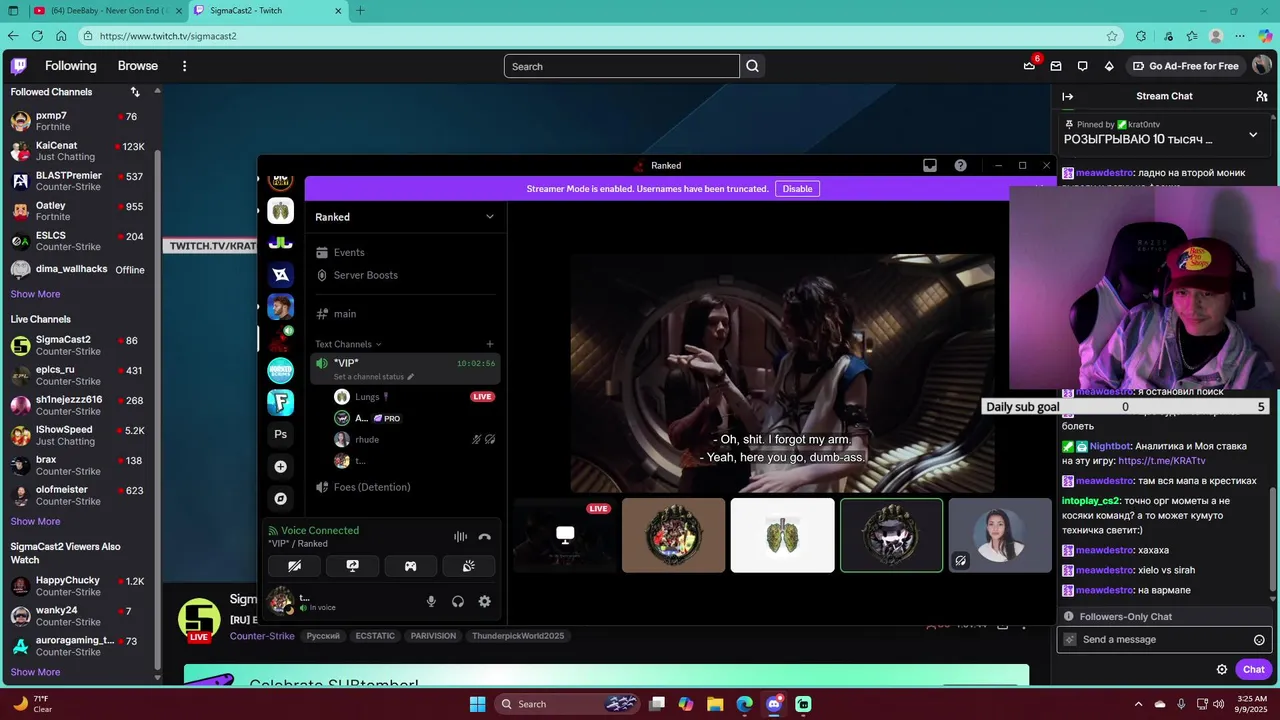The image size is (1280, 720).
Task: Open Twitch home via the purple logo
Action: click(x=19, y=66)
